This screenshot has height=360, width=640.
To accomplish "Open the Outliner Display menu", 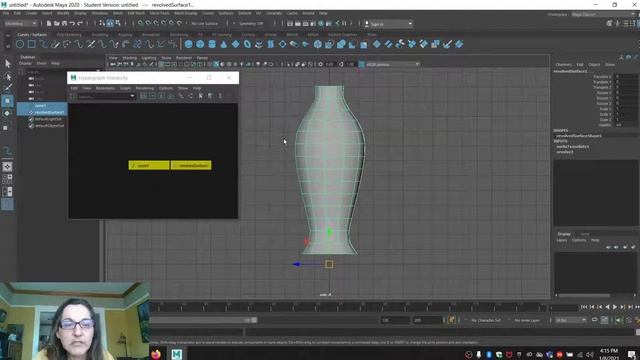I will 25,63.
